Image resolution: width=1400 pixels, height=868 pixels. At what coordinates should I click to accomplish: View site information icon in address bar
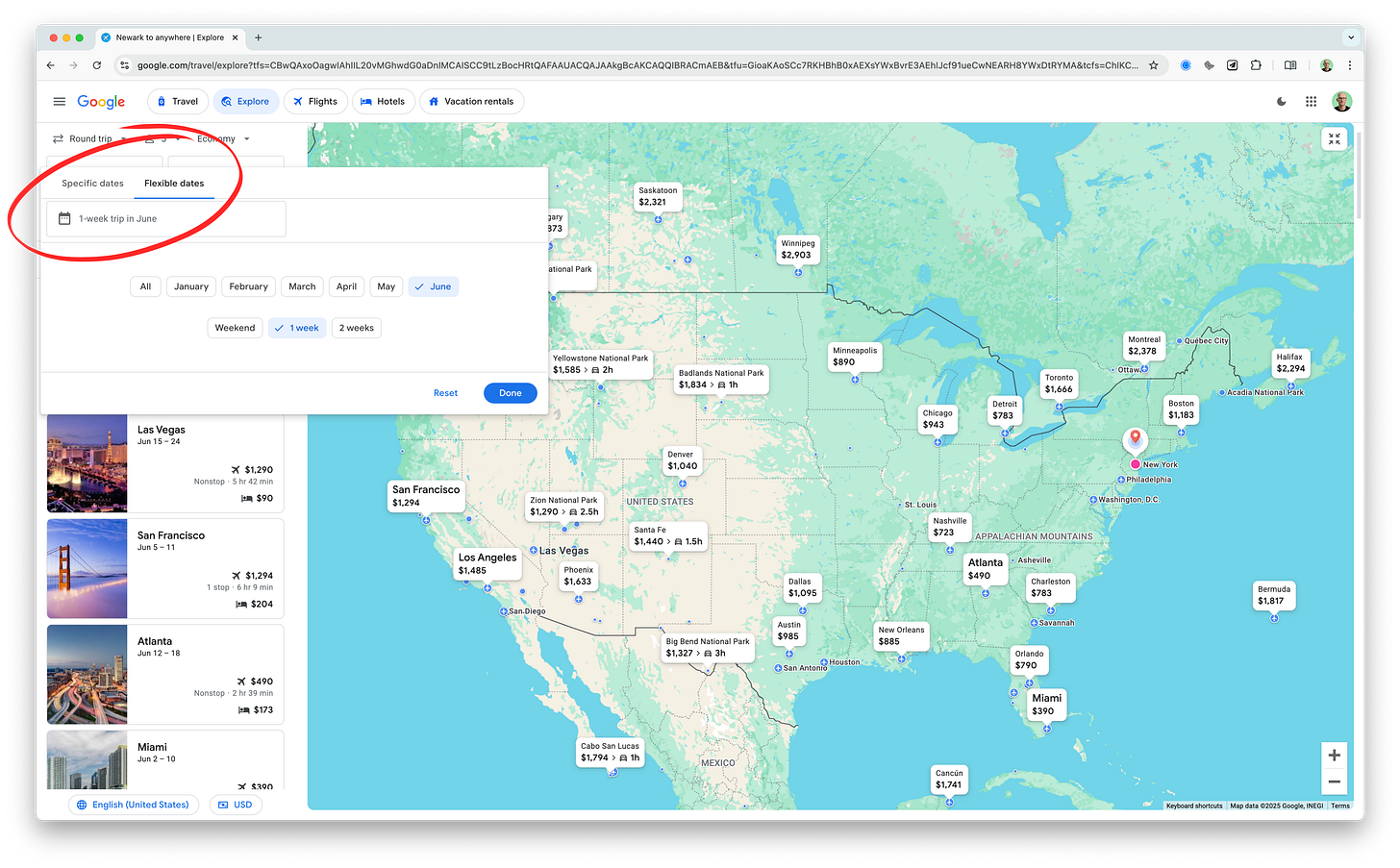pyautogui.click(x=123, y=65)
